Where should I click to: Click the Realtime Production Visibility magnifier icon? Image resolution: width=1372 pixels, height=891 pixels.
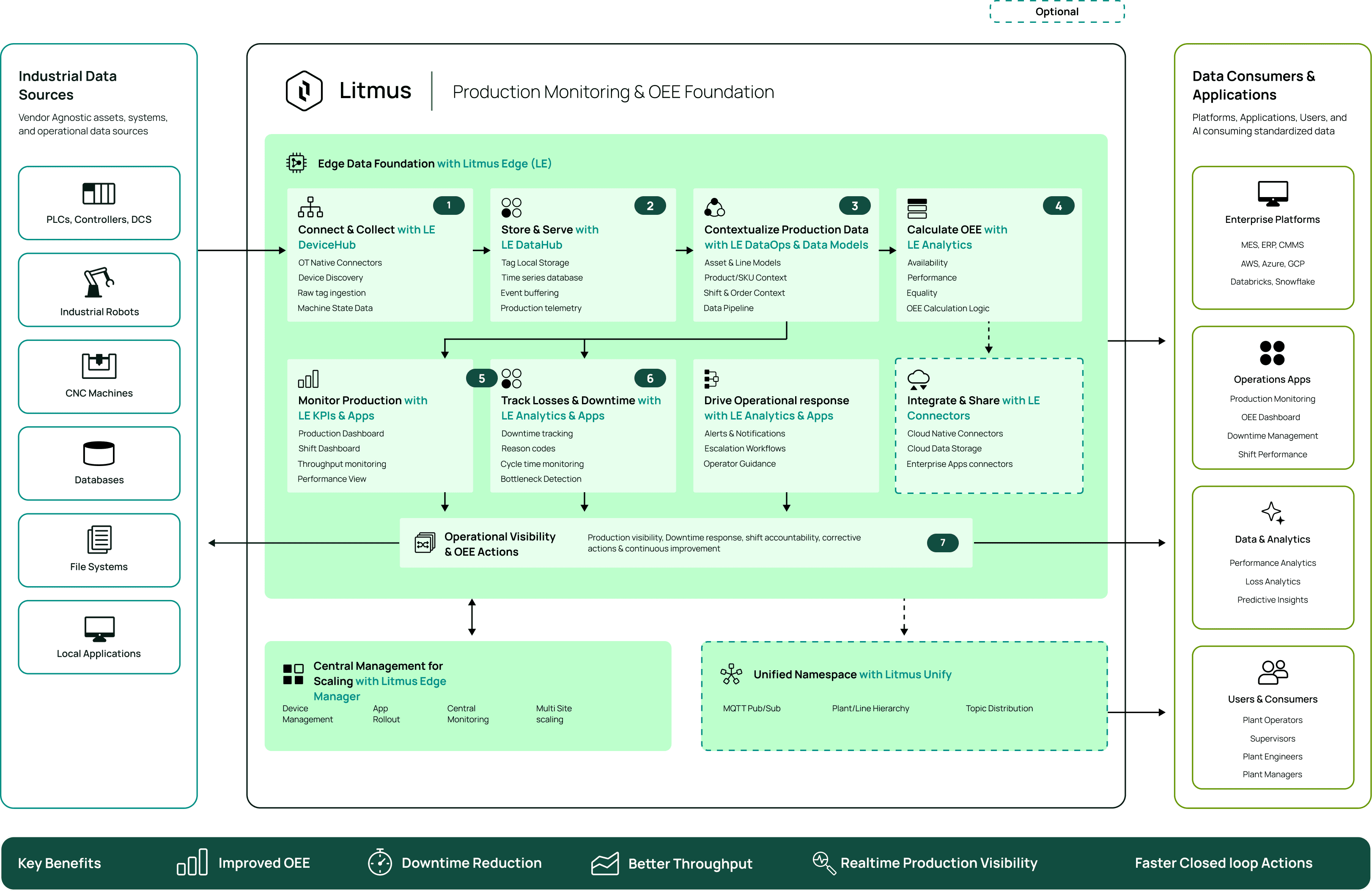click(x=824, y=864)
